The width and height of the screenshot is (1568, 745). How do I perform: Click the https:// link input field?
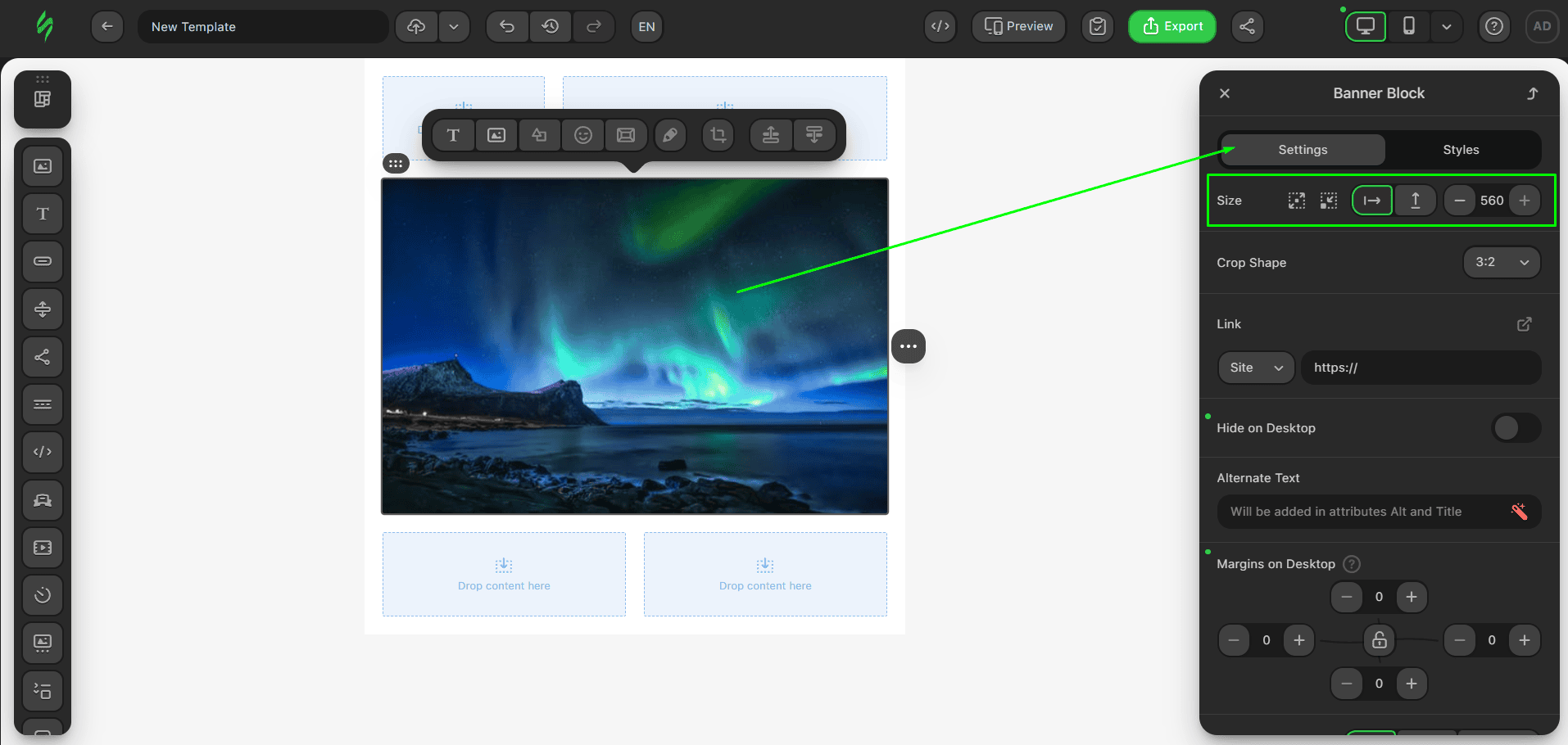(x=1421, y=368)
